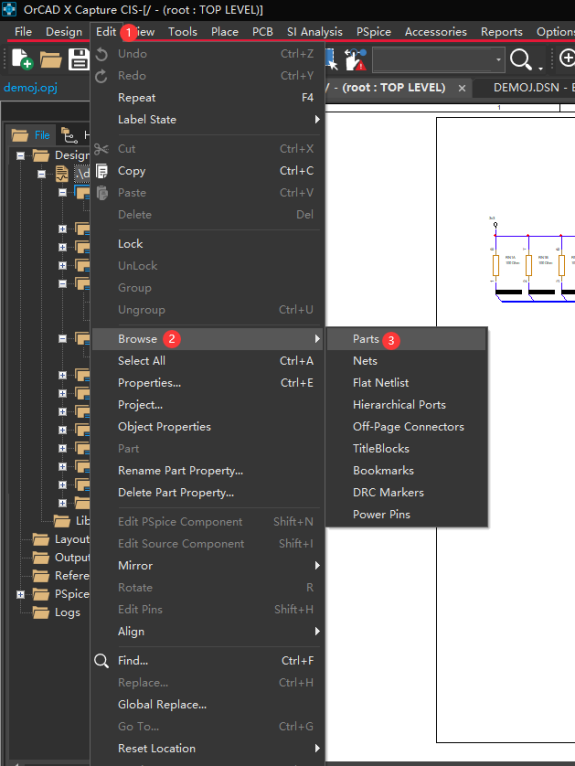Click the Layout folder icon in project tree
This screenshot has width=575, height=766.
41,539
